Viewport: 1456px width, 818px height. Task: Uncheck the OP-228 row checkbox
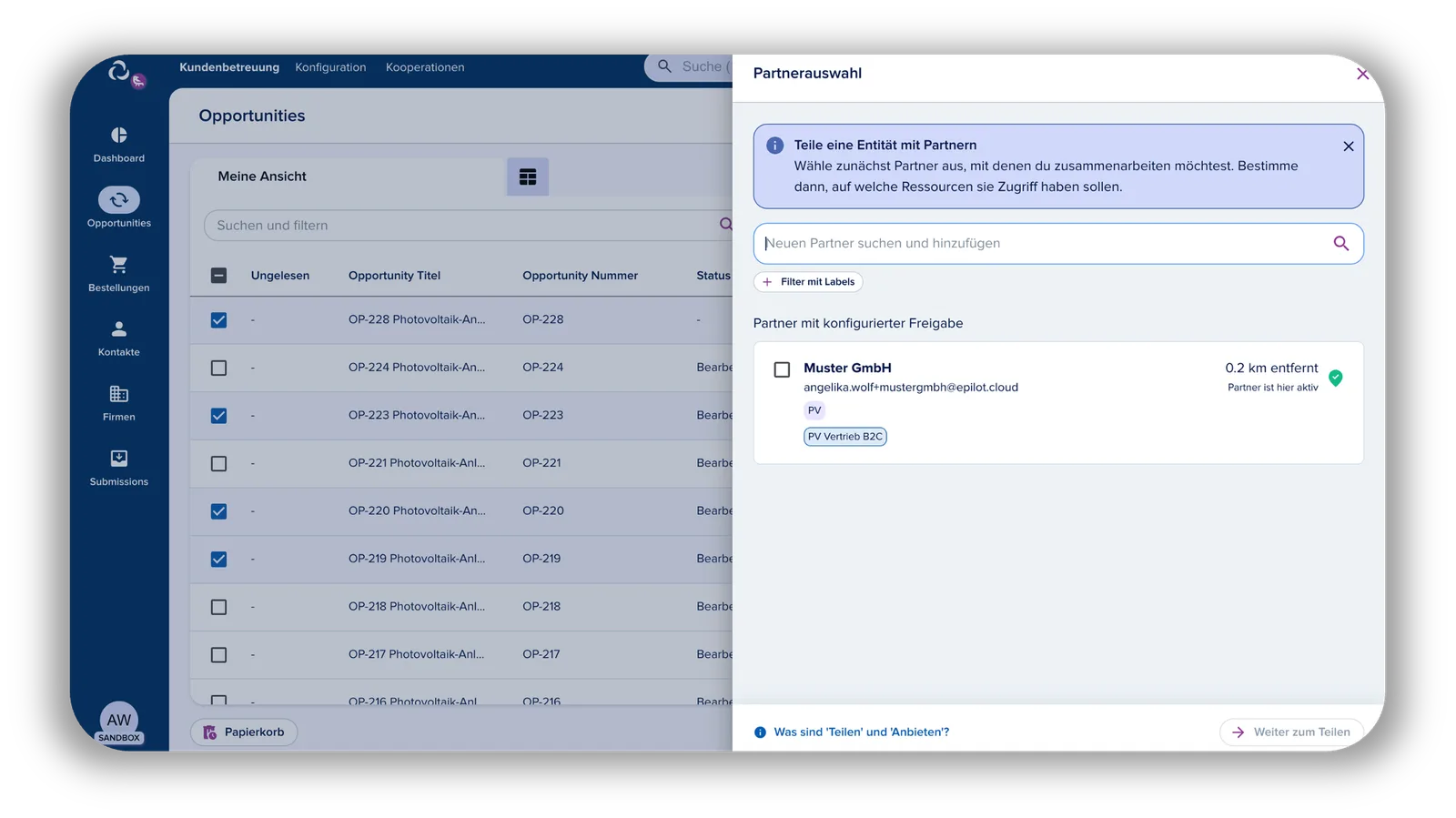[218, 320]
